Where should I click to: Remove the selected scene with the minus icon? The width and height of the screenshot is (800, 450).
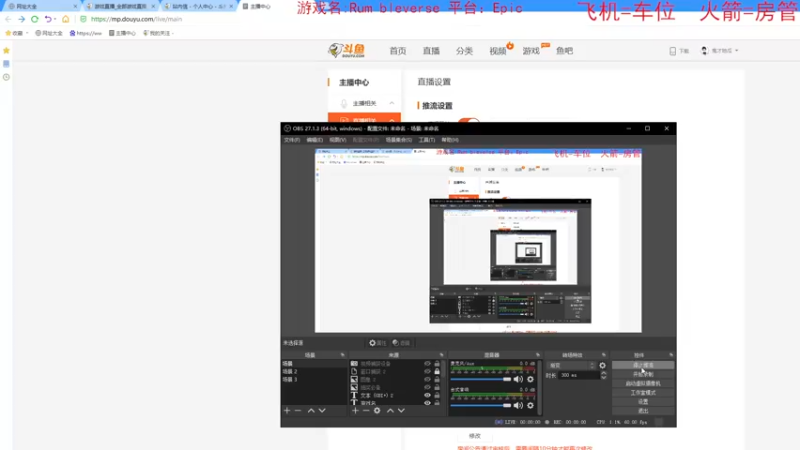298,410
